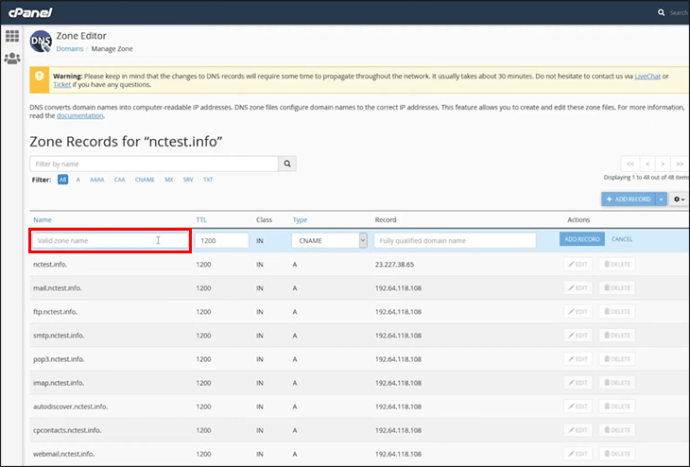Open the user manager people icon
The height and width of the screenshot is (467, 690).
(12, 58)
